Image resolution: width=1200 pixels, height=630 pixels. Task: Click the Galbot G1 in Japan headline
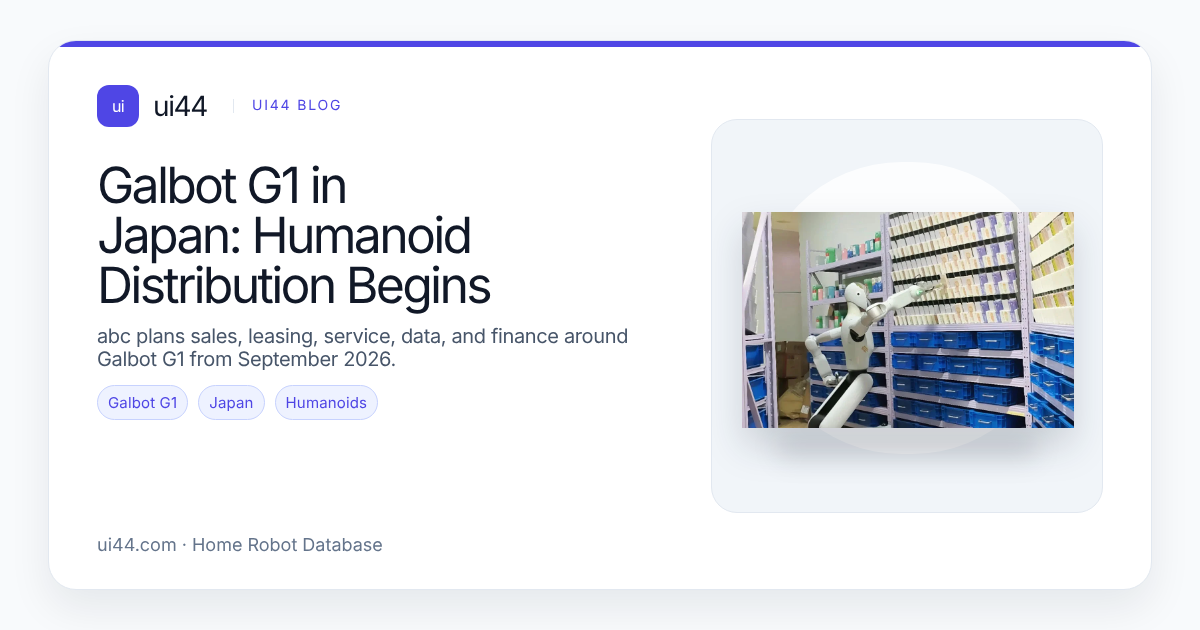point(294,236)
